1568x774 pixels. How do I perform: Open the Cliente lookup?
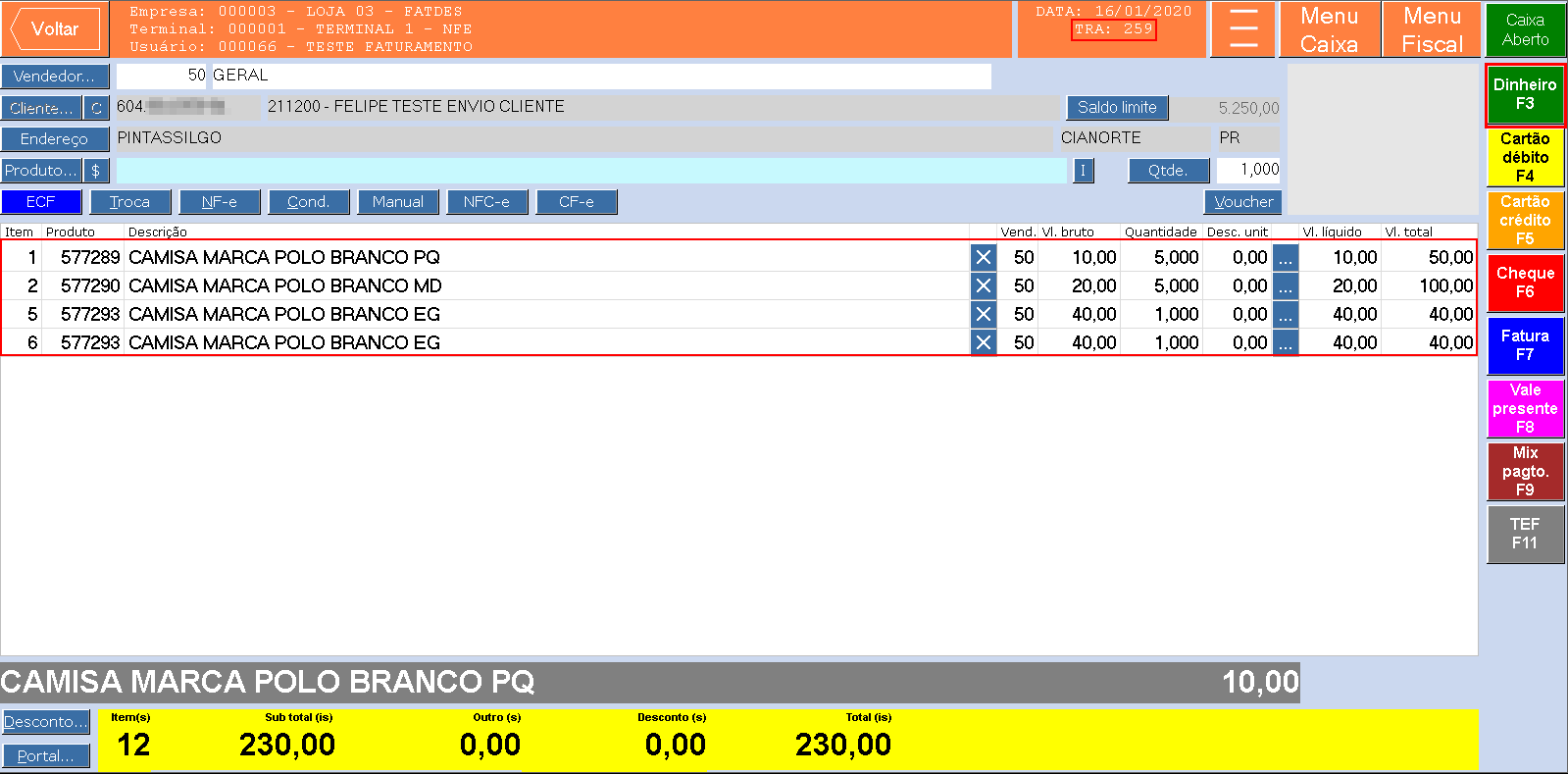pos(41,108)
